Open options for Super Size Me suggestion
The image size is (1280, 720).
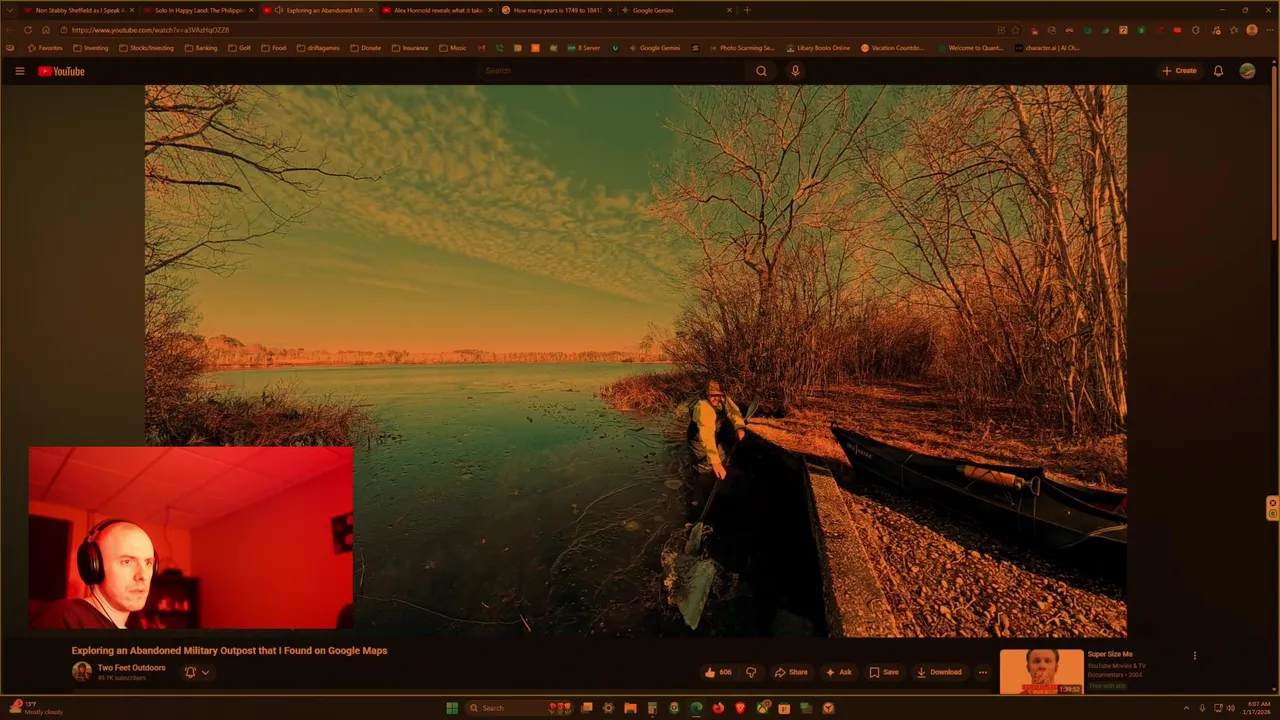pyautogui.click(x=1194, y=656)
